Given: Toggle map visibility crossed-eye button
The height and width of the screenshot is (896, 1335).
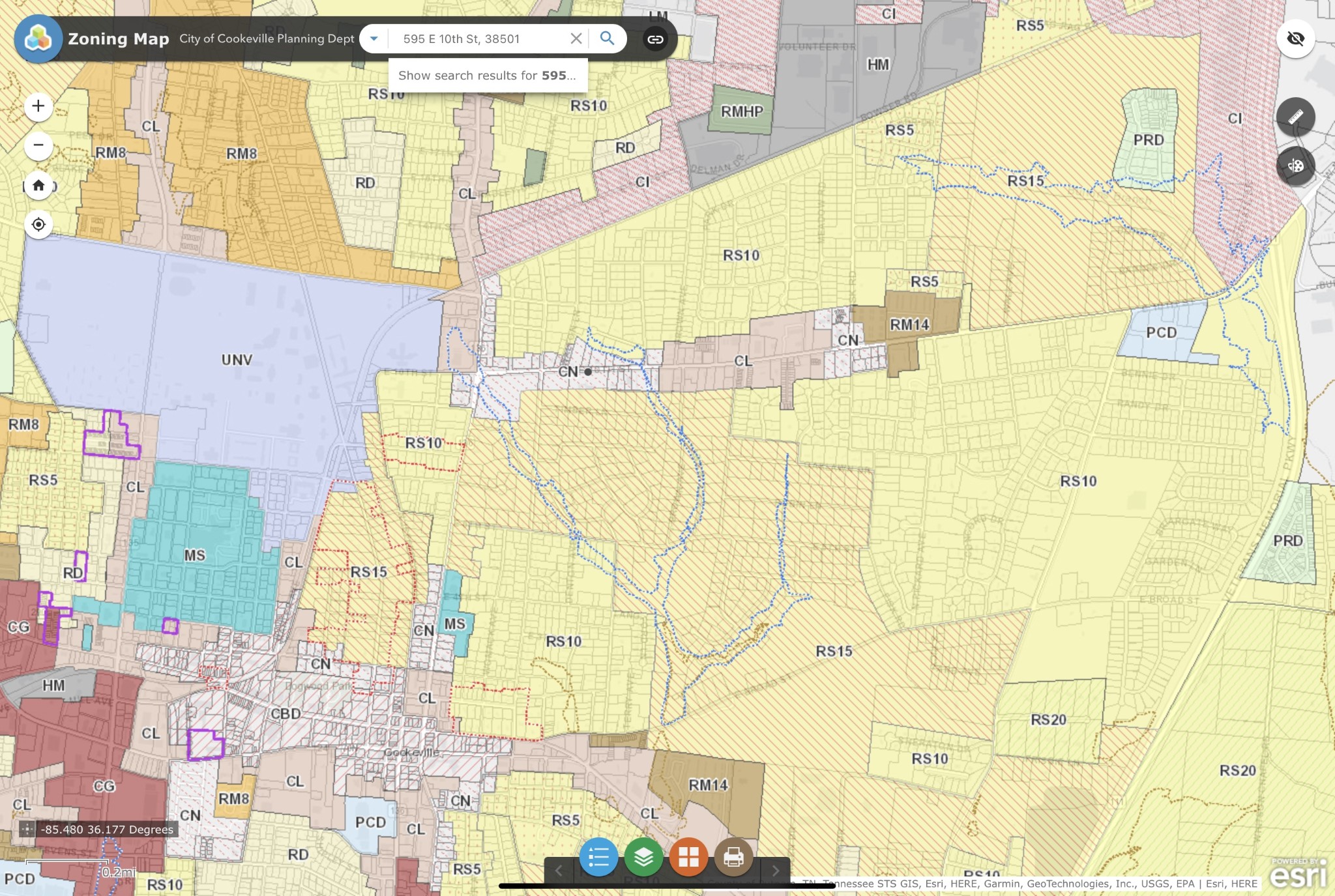Looking at the screenshot, I should pos(1295,38).
